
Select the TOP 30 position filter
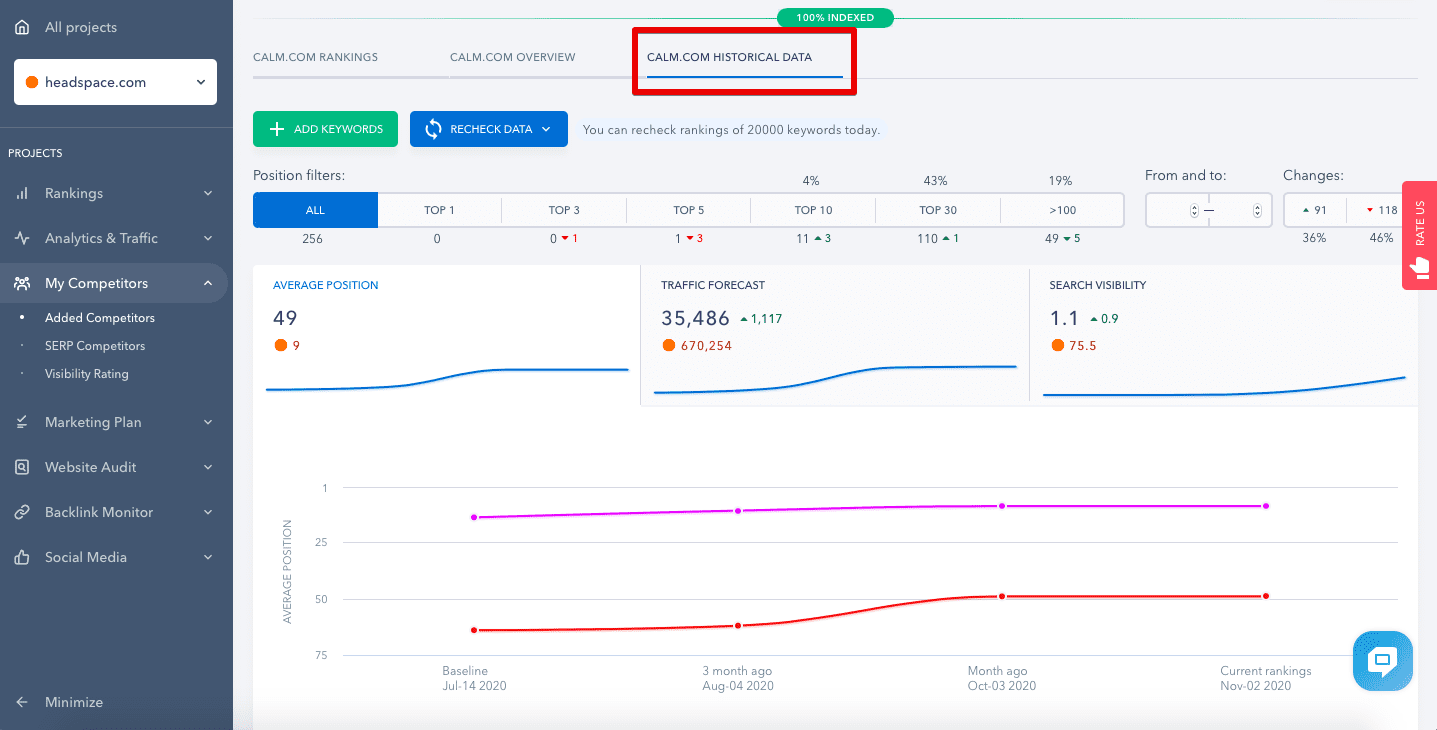pos(938,210)
